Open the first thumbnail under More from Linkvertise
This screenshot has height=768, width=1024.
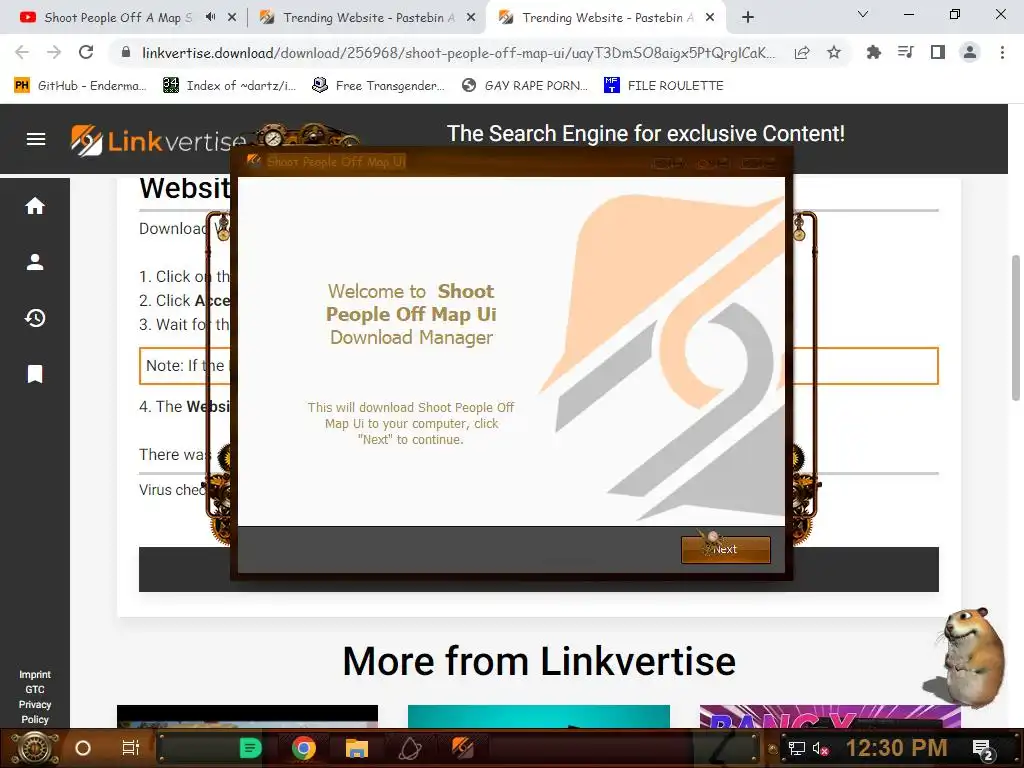pyautogui.click(x=248, y=716)
